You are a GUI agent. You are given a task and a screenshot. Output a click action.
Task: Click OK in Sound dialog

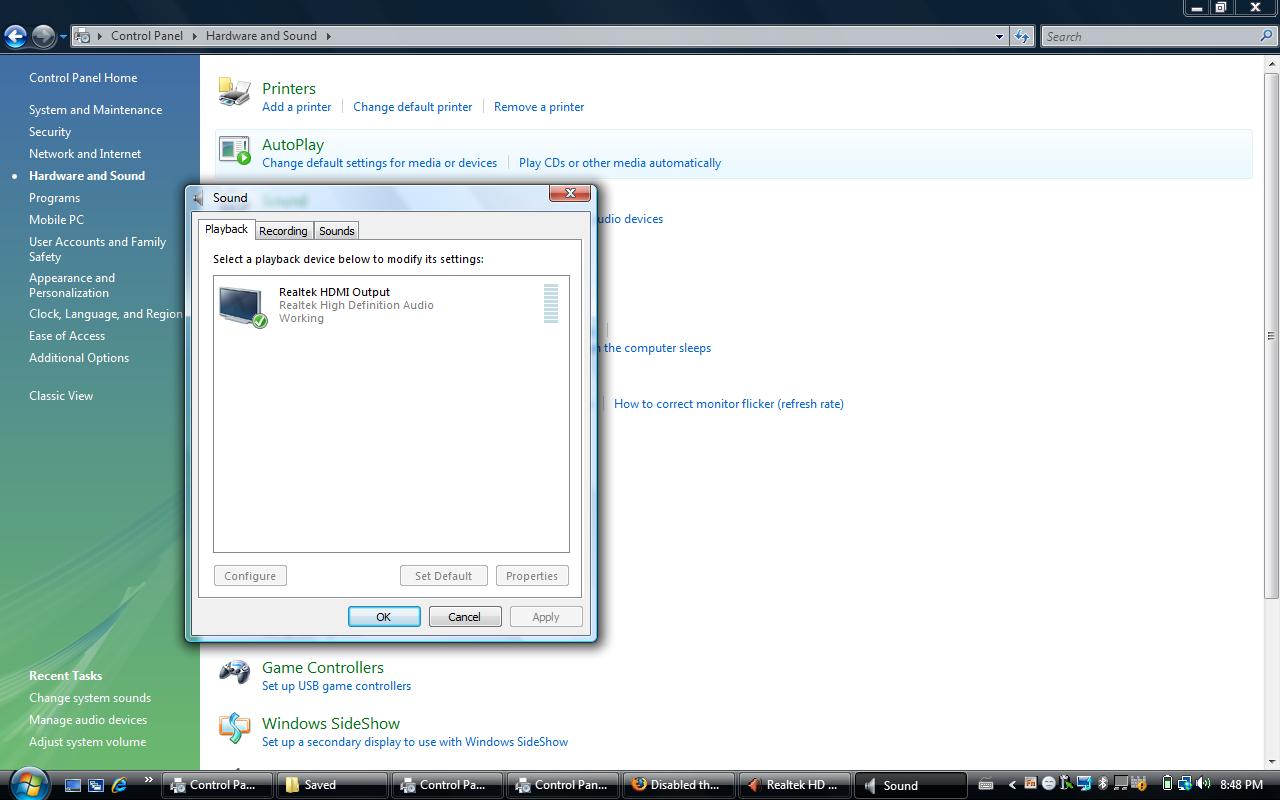coord(384,617)
